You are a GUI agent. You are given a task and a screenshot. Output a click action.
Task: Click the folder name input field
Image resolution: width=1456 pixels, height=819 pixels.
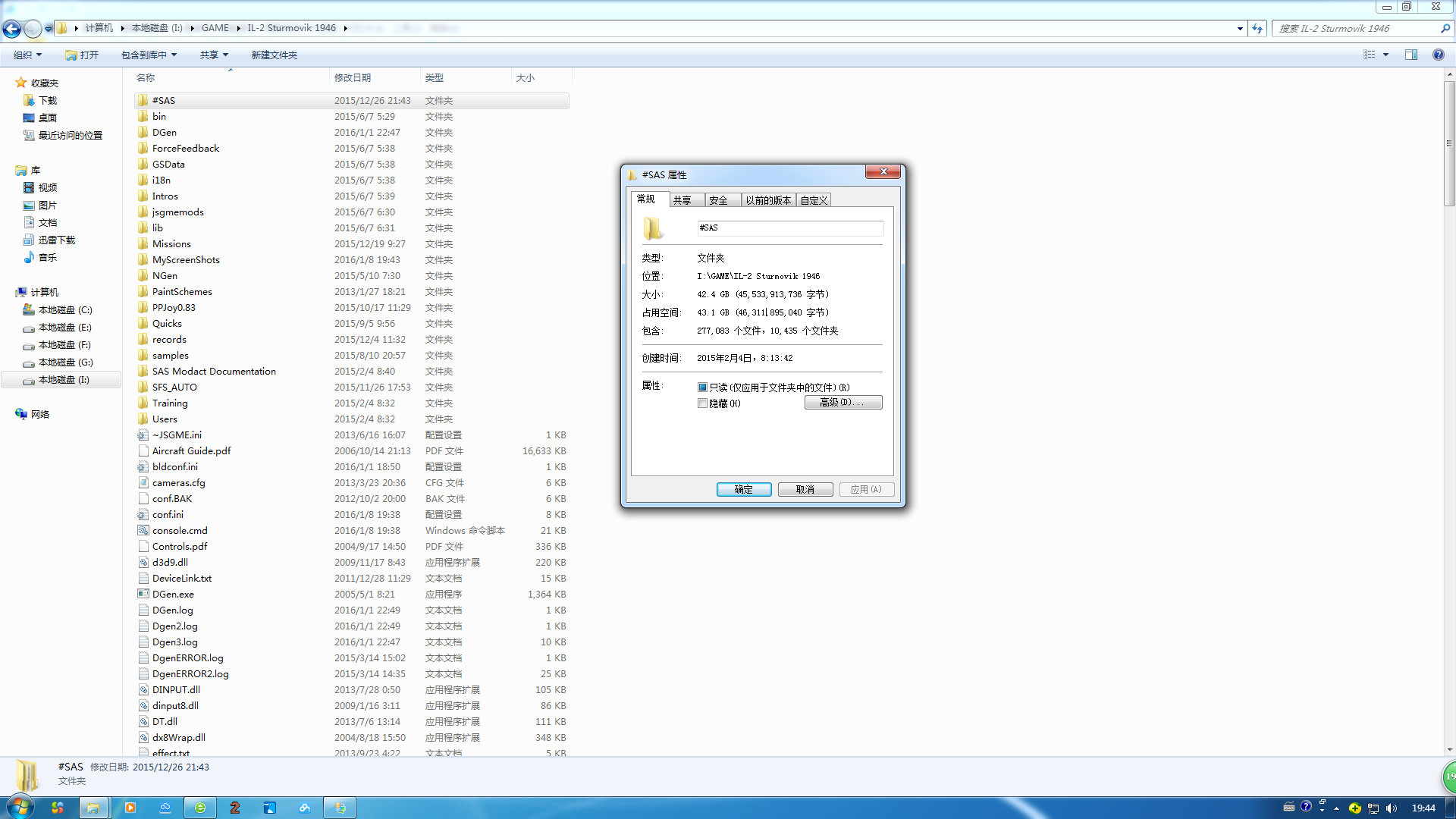pos(789,228)
